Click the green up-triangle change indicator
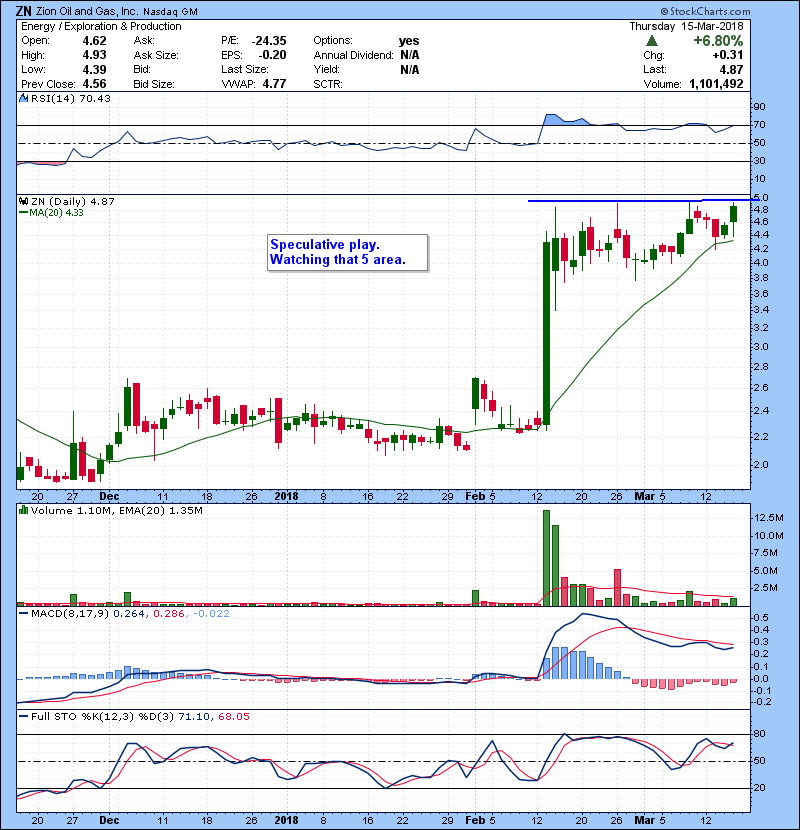The height and width of the screenshot is (830, 800). tap(652, 41)
